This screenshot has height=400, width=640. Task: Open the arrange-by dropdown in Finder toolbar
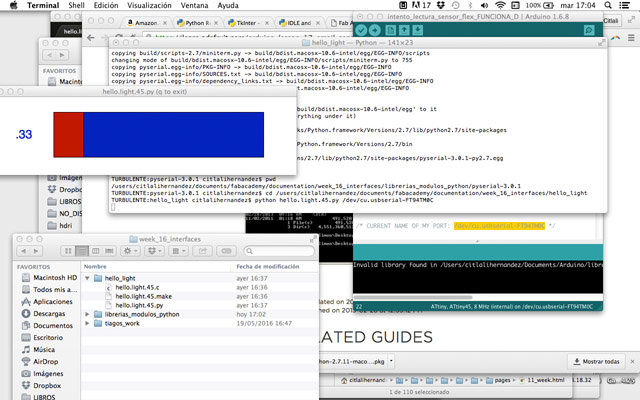(178, 251)
